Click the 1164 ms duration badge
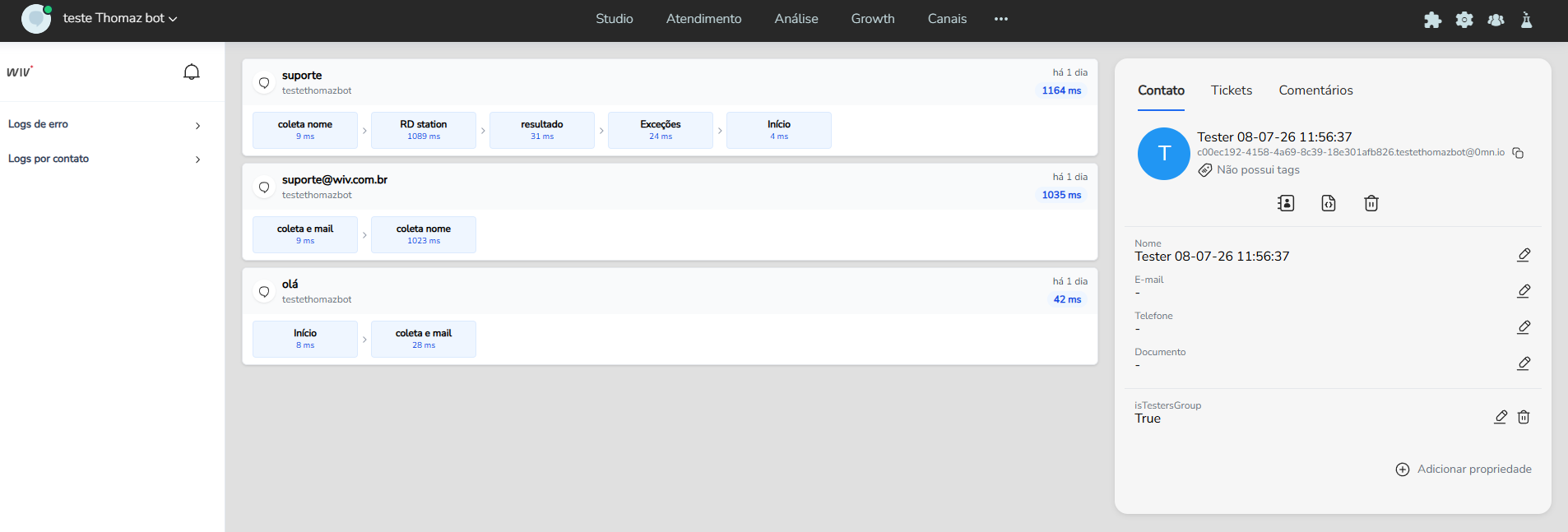The image size is (1568, 532). (x=1061, y=90)
